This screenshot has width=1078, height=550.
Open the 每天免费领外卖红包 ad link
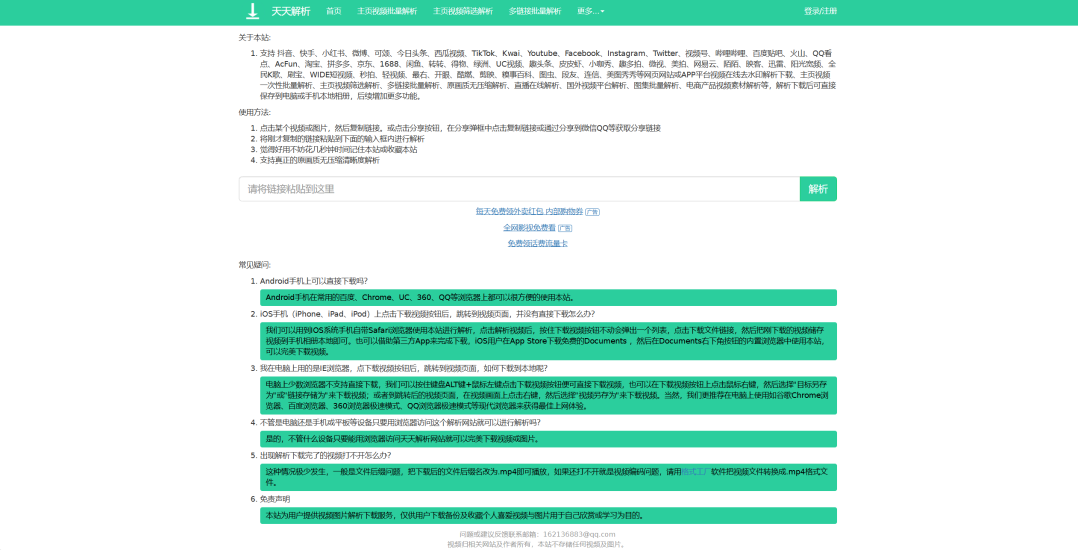529,212
